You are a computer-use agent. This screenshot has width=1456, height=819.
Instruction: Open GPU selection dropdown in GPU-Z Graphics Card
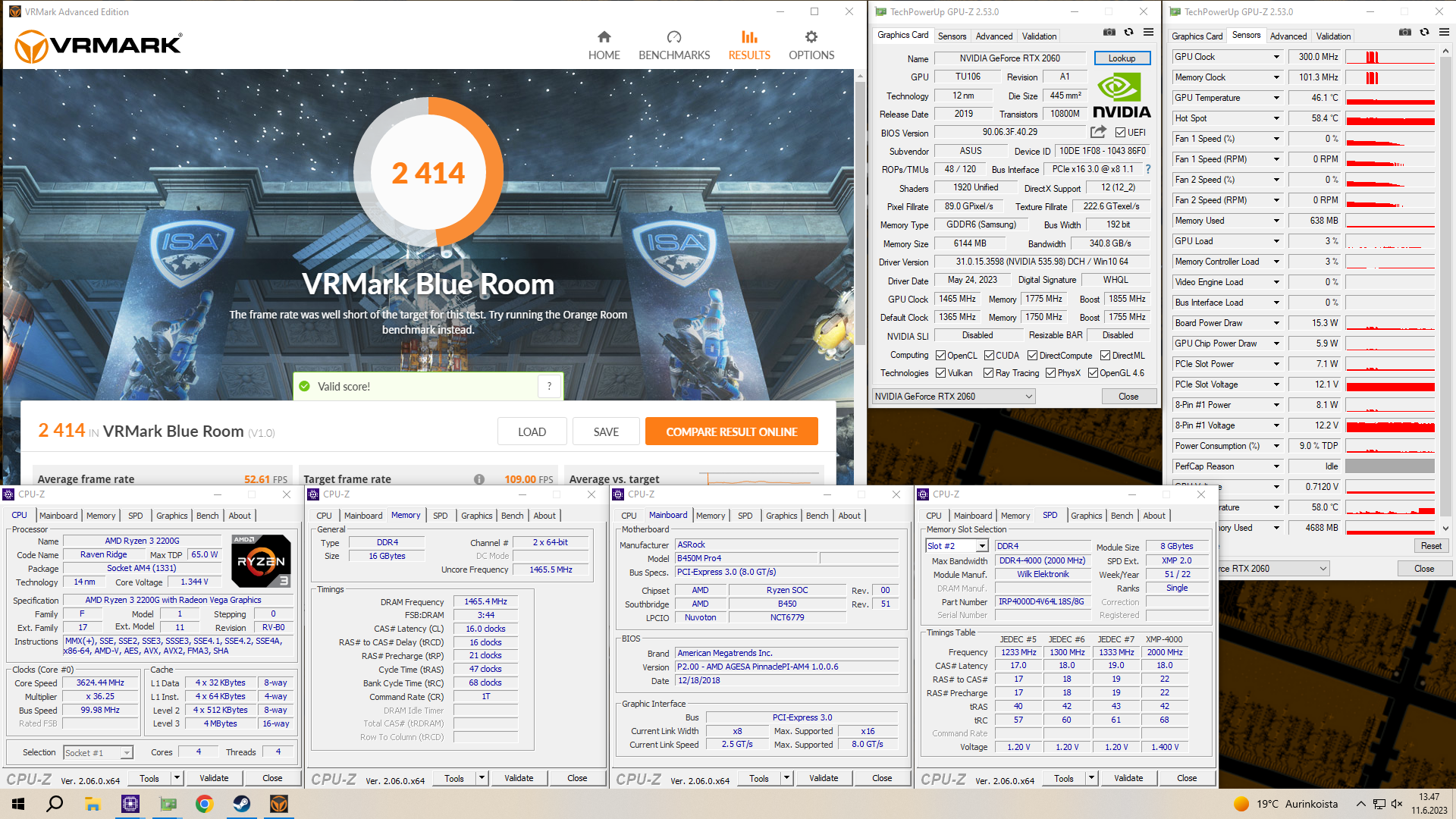coord(954,397)
